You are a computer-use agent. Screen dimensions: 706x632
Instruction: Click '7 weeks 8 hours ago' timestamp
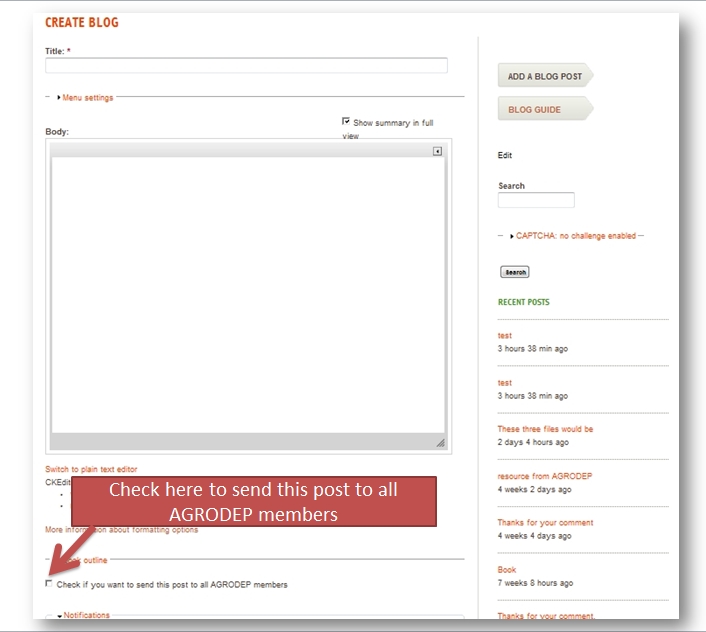click(x=535, y=583)
